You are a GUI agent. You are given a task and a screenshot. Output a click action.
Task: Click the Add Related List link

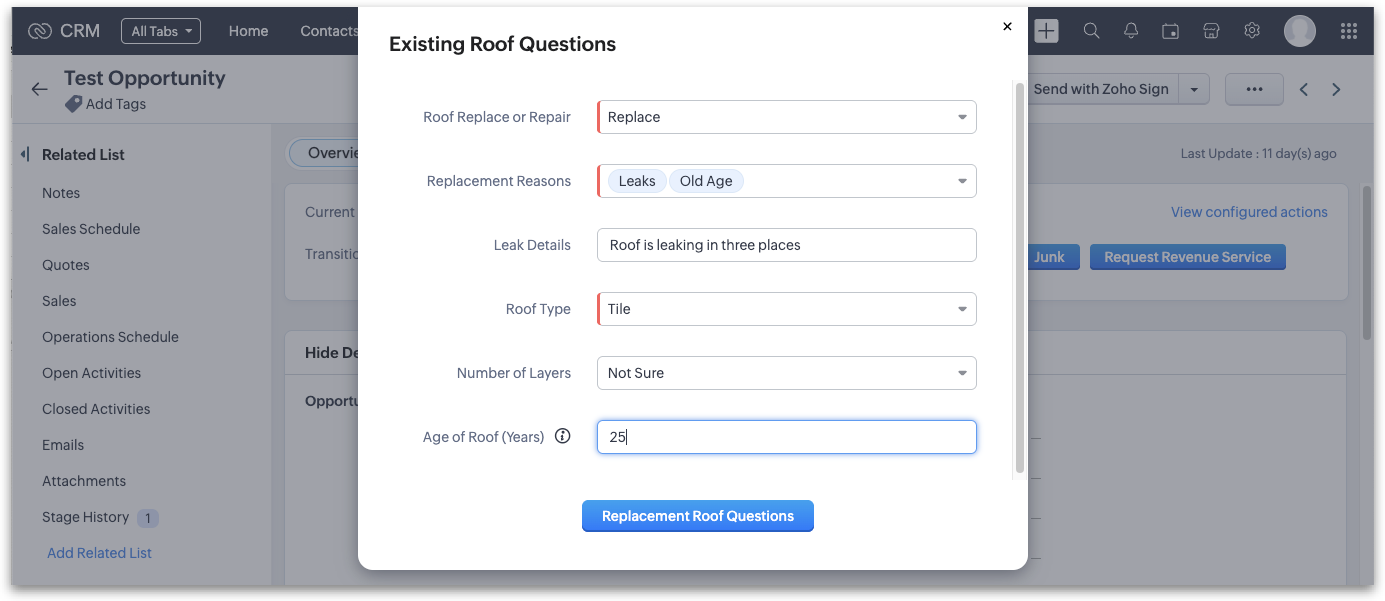[x=99, y=553]
